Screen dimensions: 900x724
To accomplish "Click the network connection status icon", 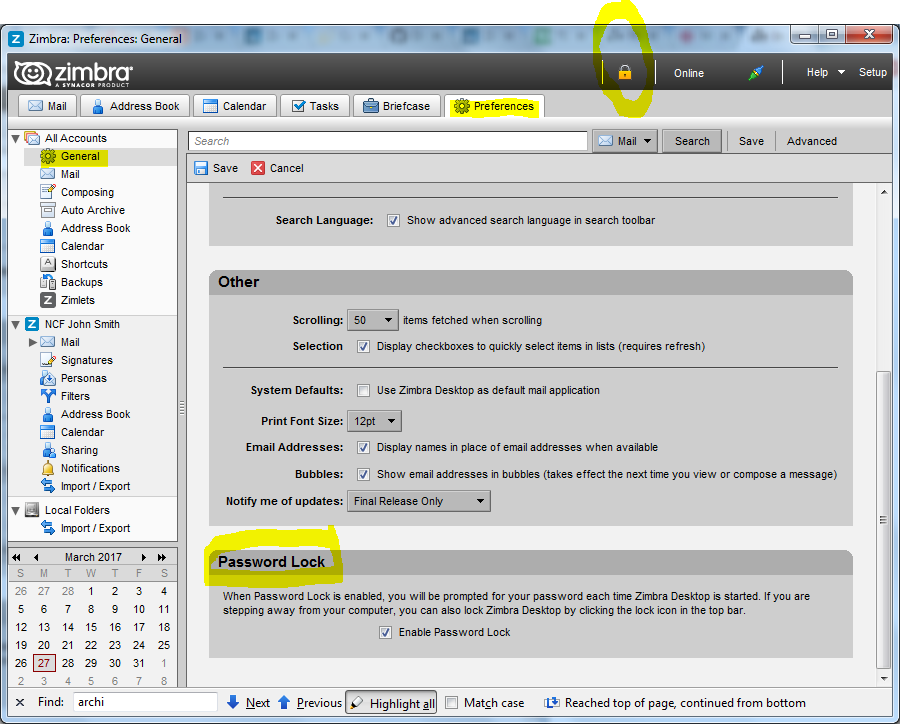I will pyautogui.click(x=756, y=72).
